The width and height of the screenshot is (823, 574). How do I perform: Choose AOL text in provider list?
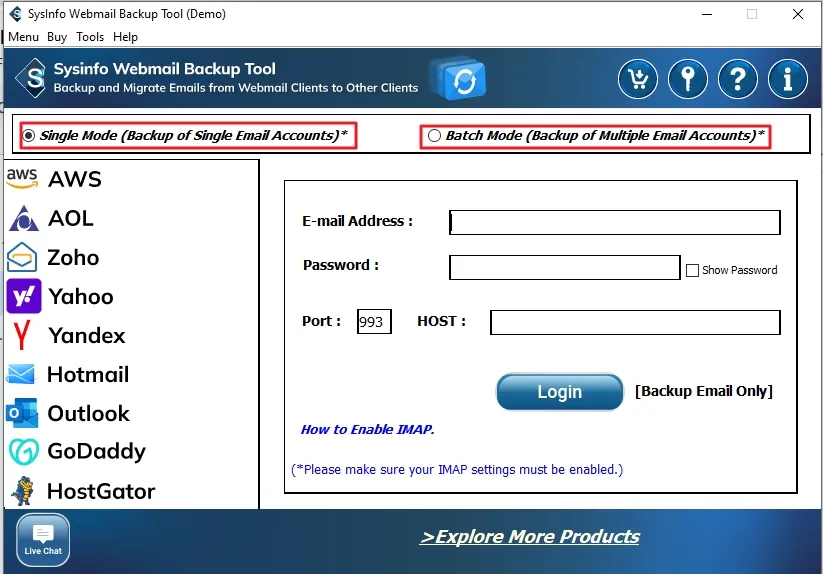[71, 218]
